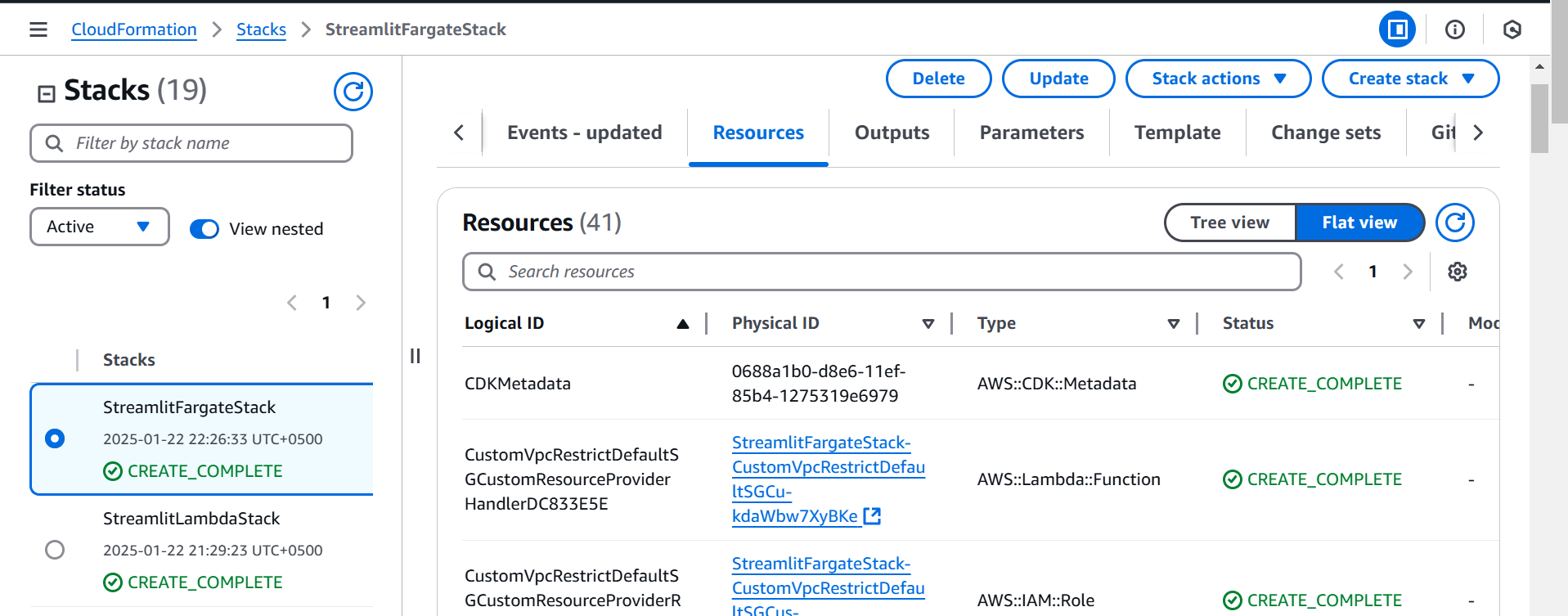1568x616 pixels.
Task: Click the split panel resize handle
Action: coord(416,356)
